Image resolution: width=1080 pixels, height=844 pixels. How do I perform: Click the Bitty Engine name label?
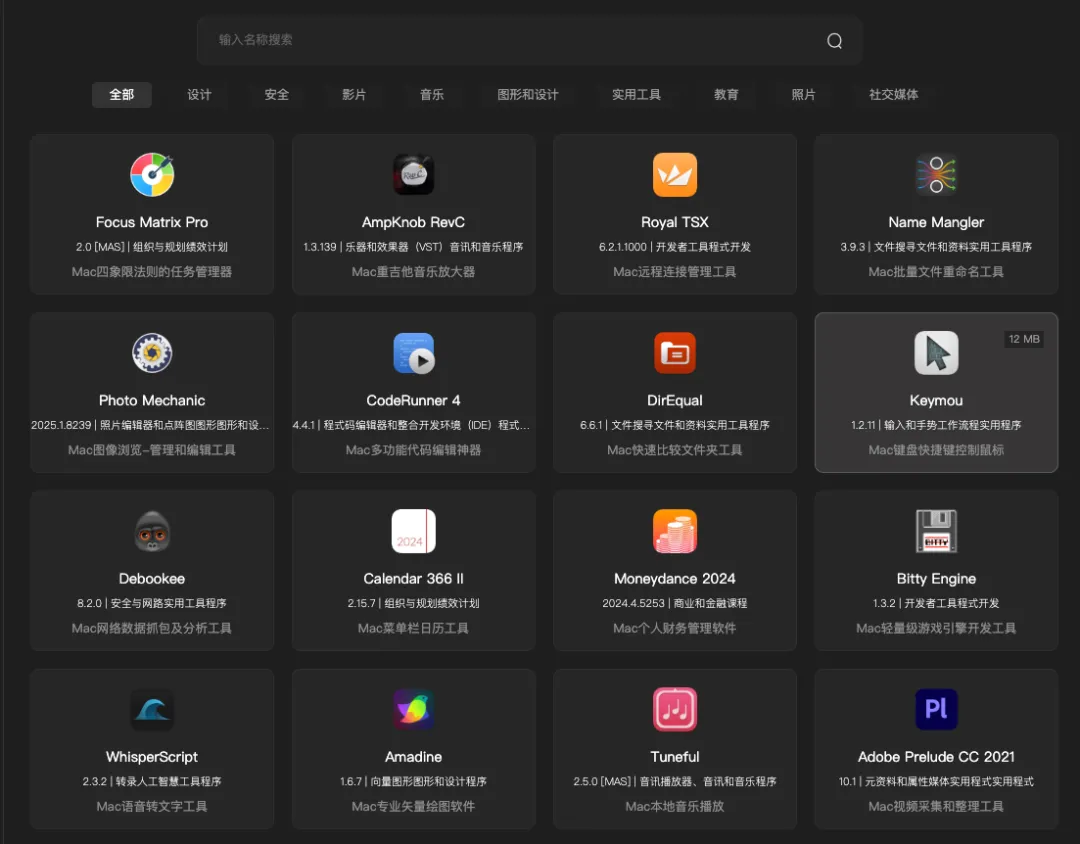click(936, 579)
